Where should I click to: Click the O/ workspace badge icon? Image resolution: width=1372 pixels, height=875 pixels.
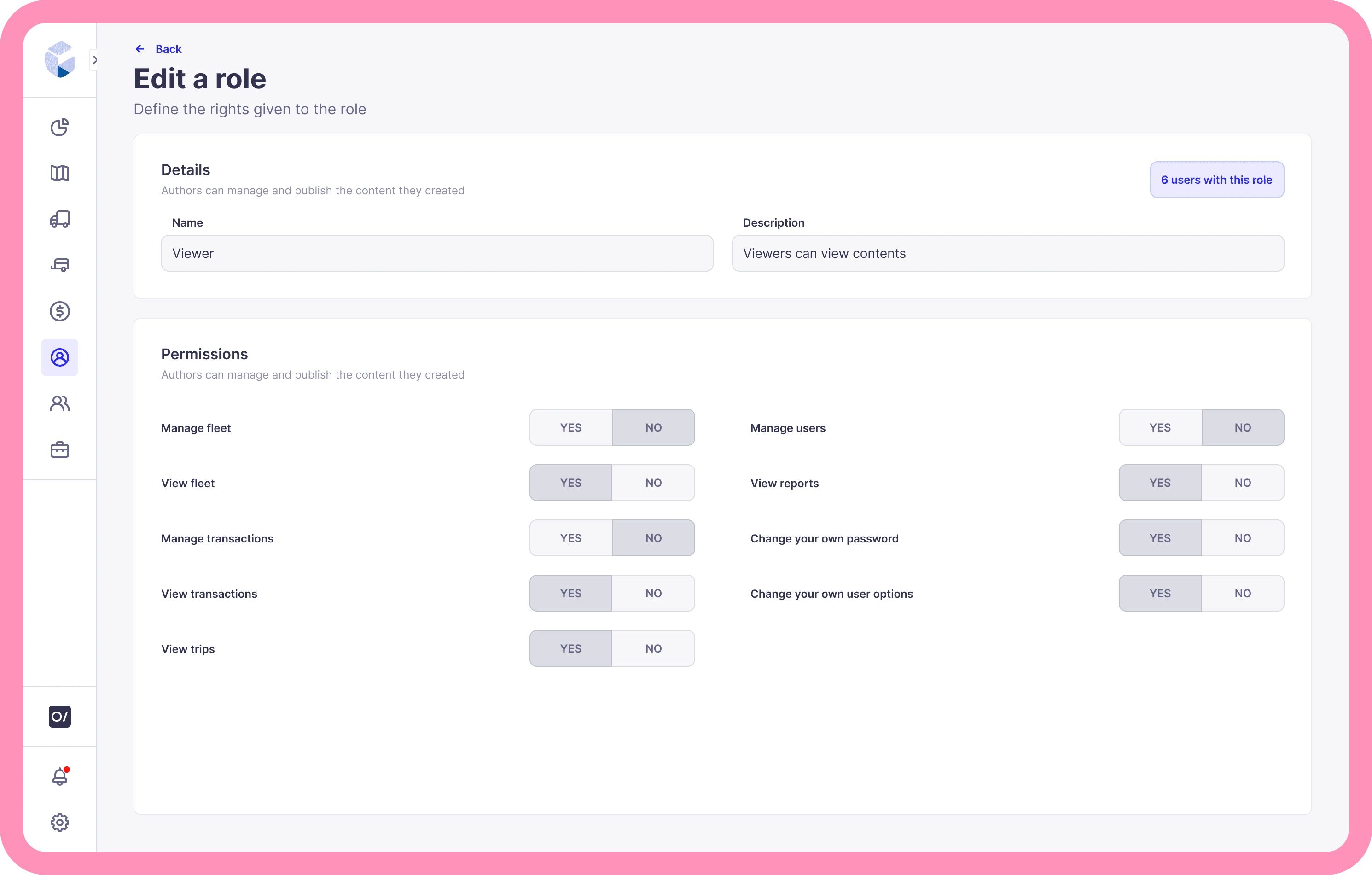click(59, 717)
